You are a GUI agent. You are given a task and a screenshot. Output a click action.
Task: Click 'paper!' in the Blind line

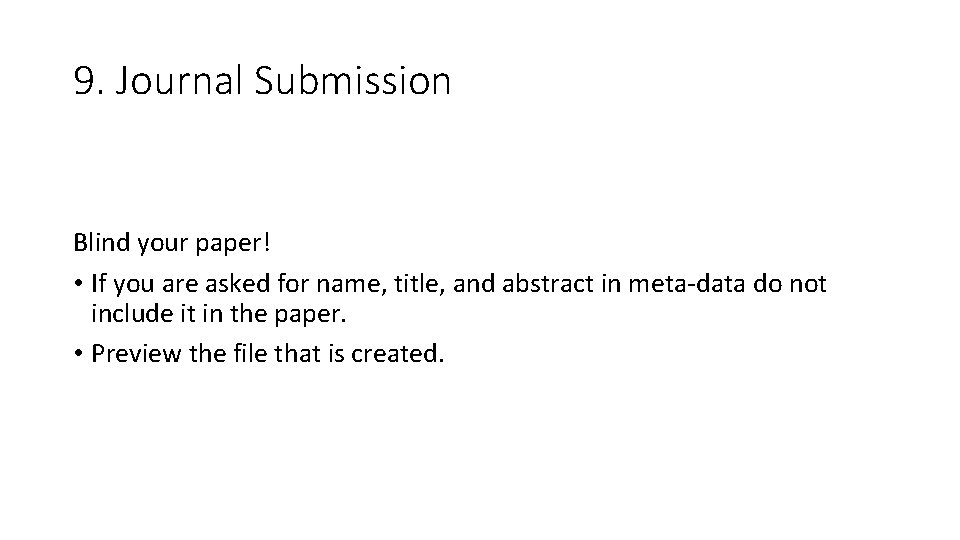(212, 242)
